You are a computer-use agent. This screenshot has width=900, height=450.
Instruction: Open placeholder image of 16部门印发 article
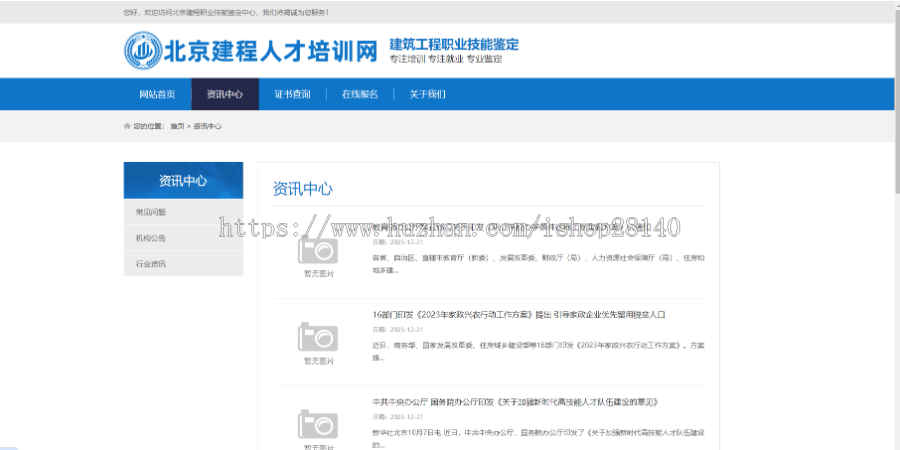(318, 343)
